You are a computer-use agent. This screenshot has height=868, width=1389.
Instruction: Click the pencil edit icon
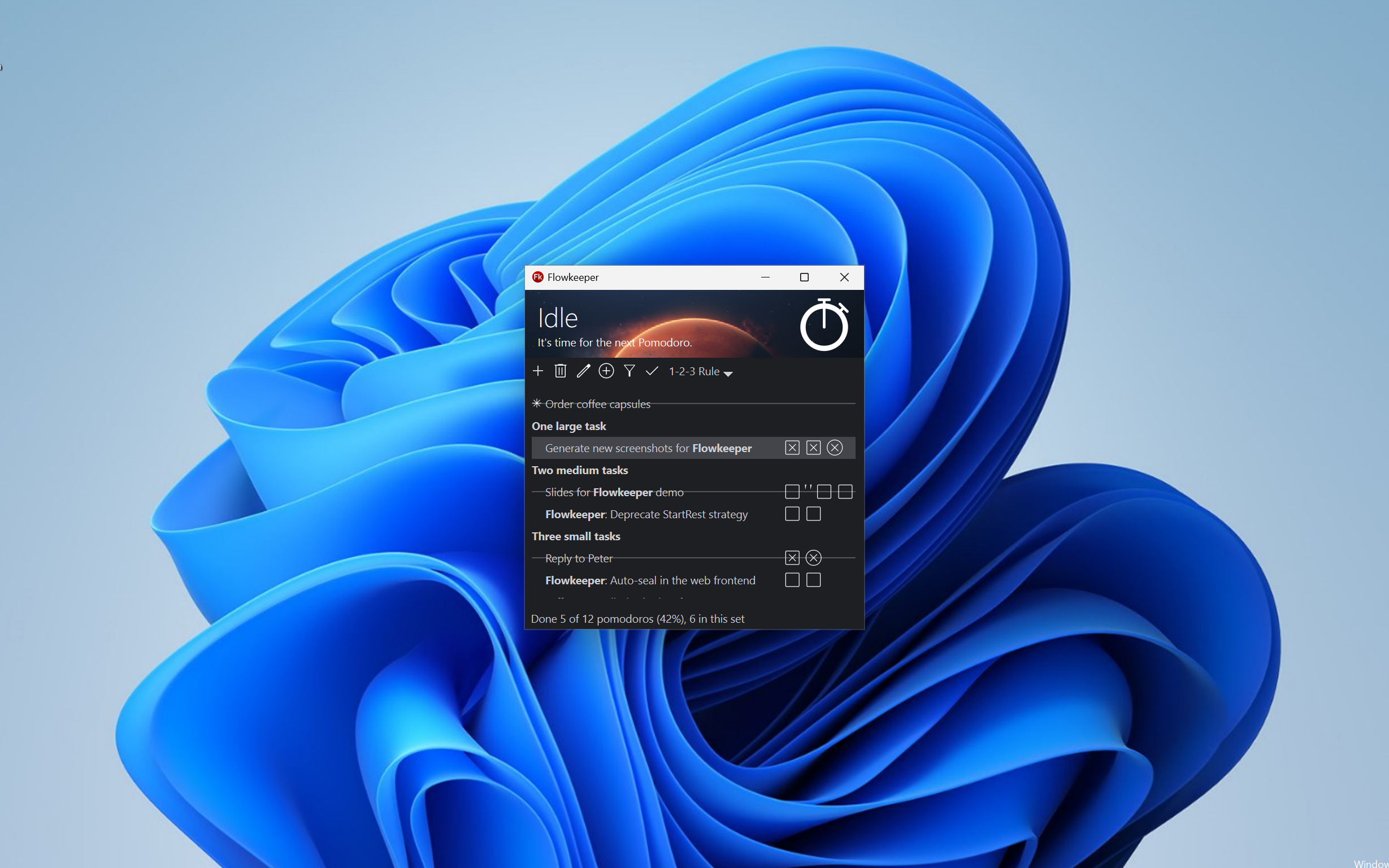pos(583,371)
